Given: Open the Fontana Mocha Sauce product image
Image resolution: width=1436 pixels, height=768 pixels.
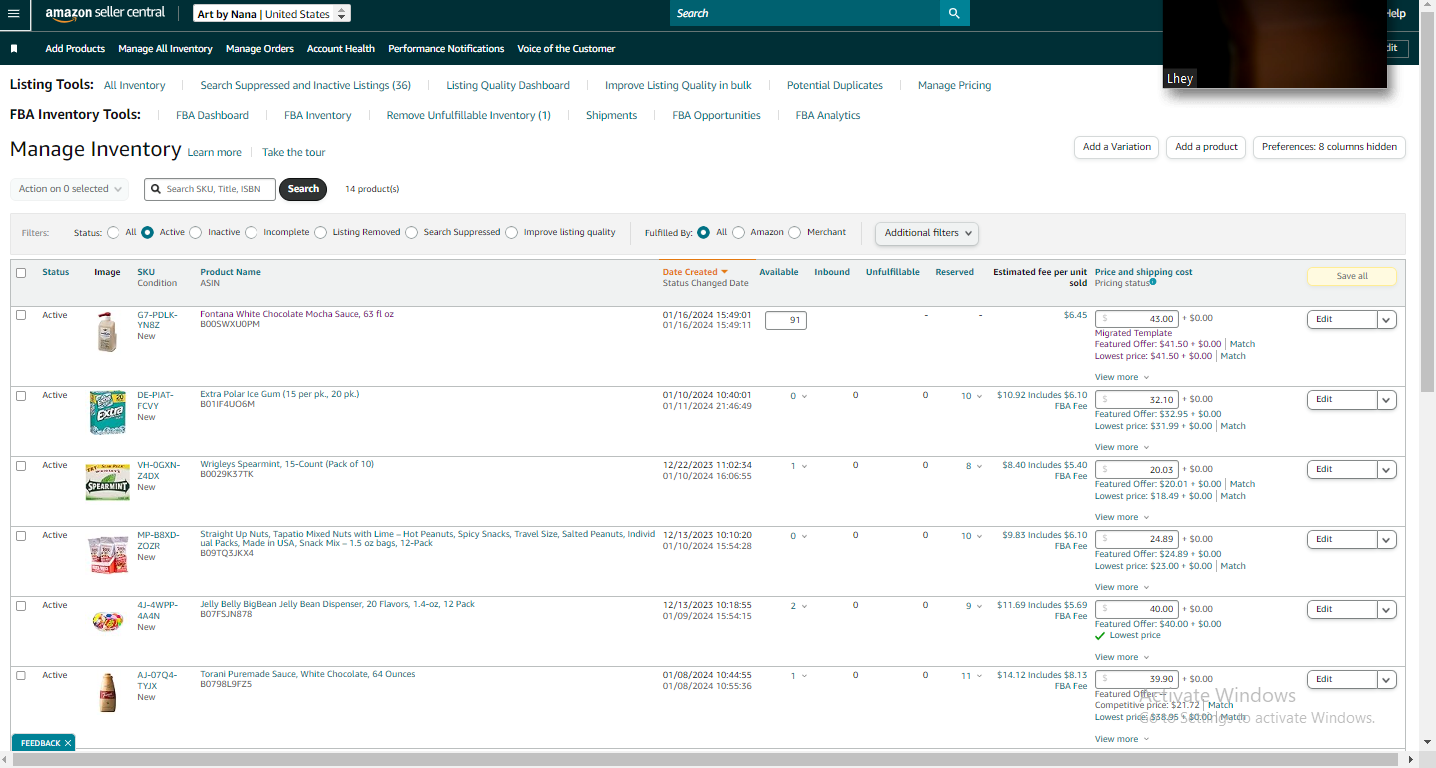Looking at the screenshot, I should pos(107,332).
